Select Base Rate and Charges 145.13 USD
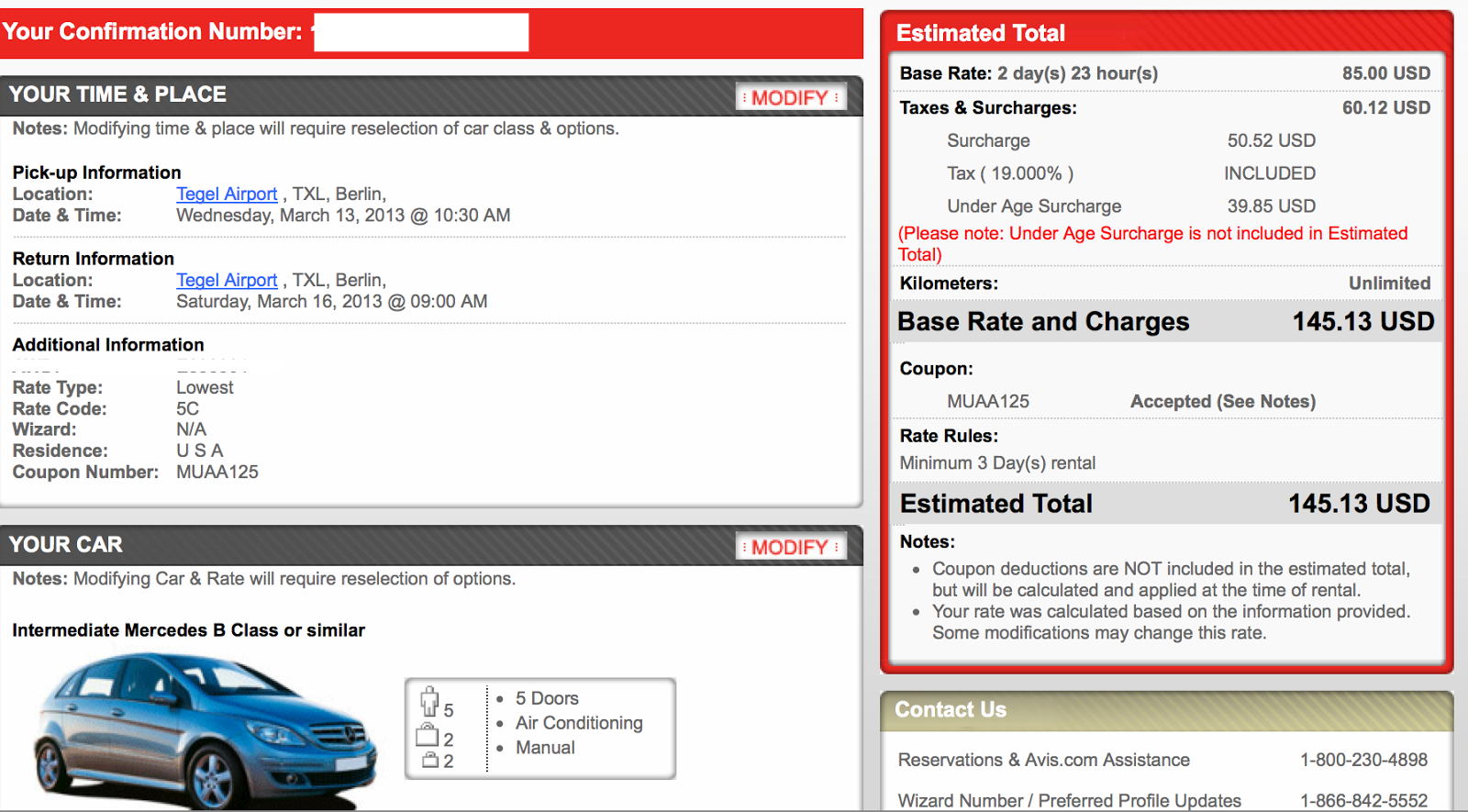The image size is (1468, 812). click(x=1363, y=322)
